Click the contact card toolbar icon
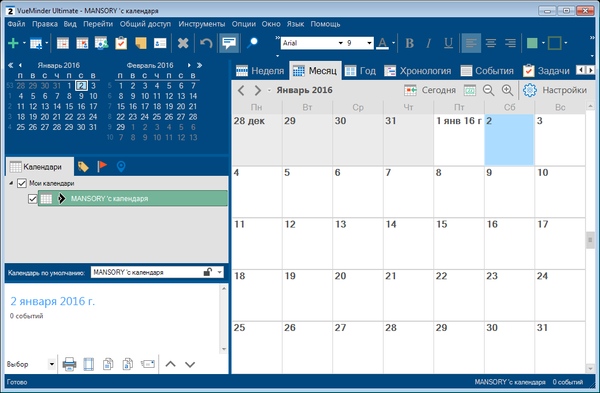The width and height of the screenshot is (600, 393). (x=160, y=43)
